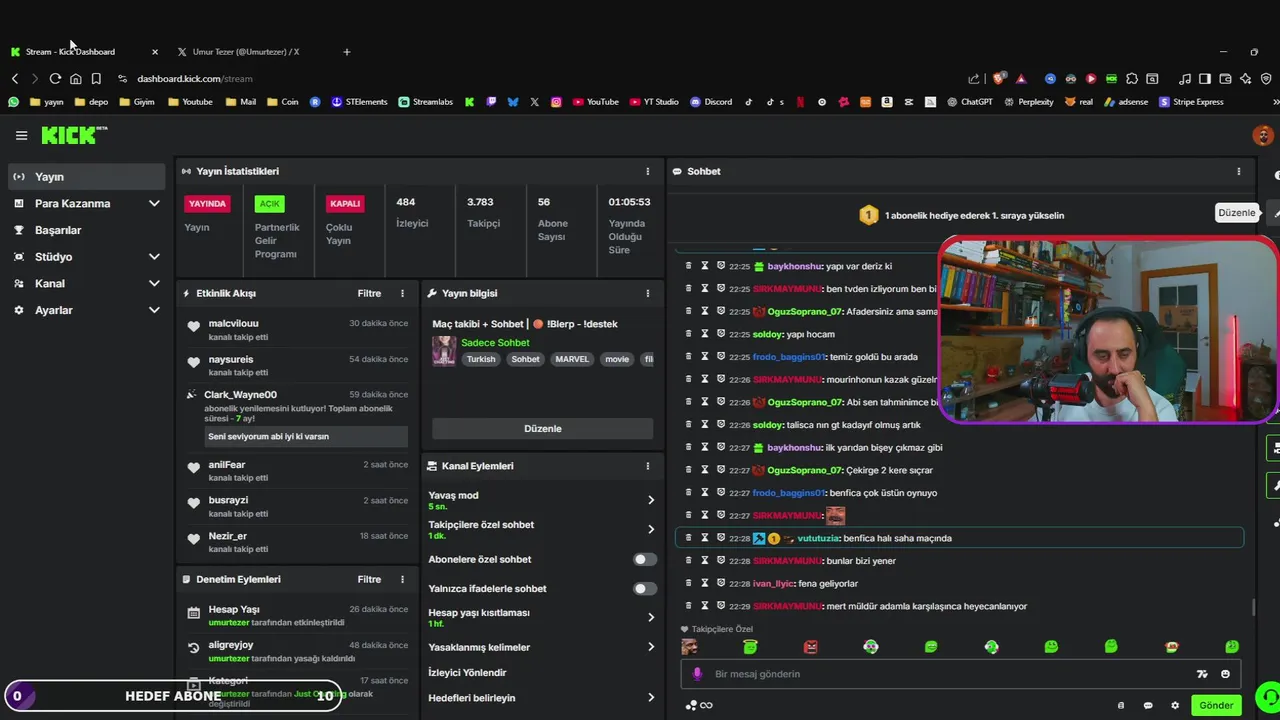This screenshot has height=720, width=1280.
Task: Select İzleyici Yönlendir channel action
Action: click(x=467, y=673)
